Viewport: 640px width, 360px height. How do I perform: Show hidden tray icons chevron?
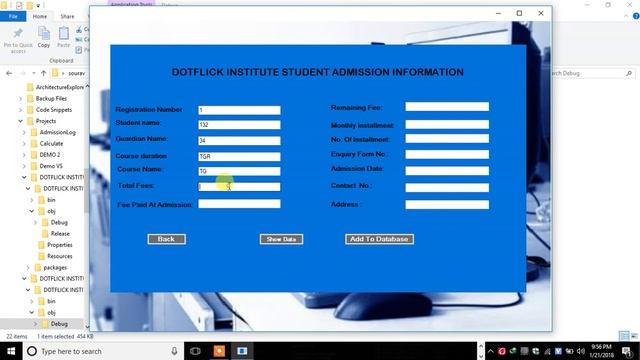[491, 351]
